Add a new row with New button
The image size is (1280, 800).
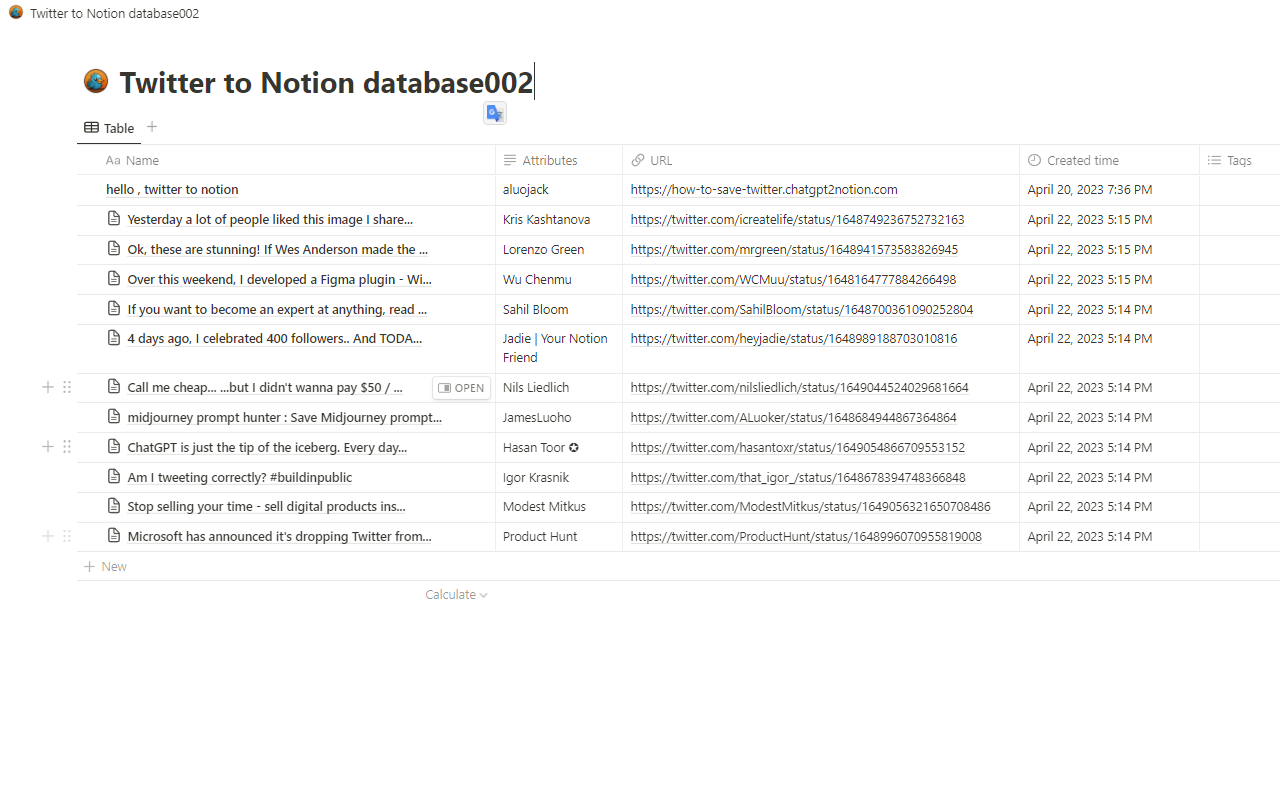pos(105,566)
